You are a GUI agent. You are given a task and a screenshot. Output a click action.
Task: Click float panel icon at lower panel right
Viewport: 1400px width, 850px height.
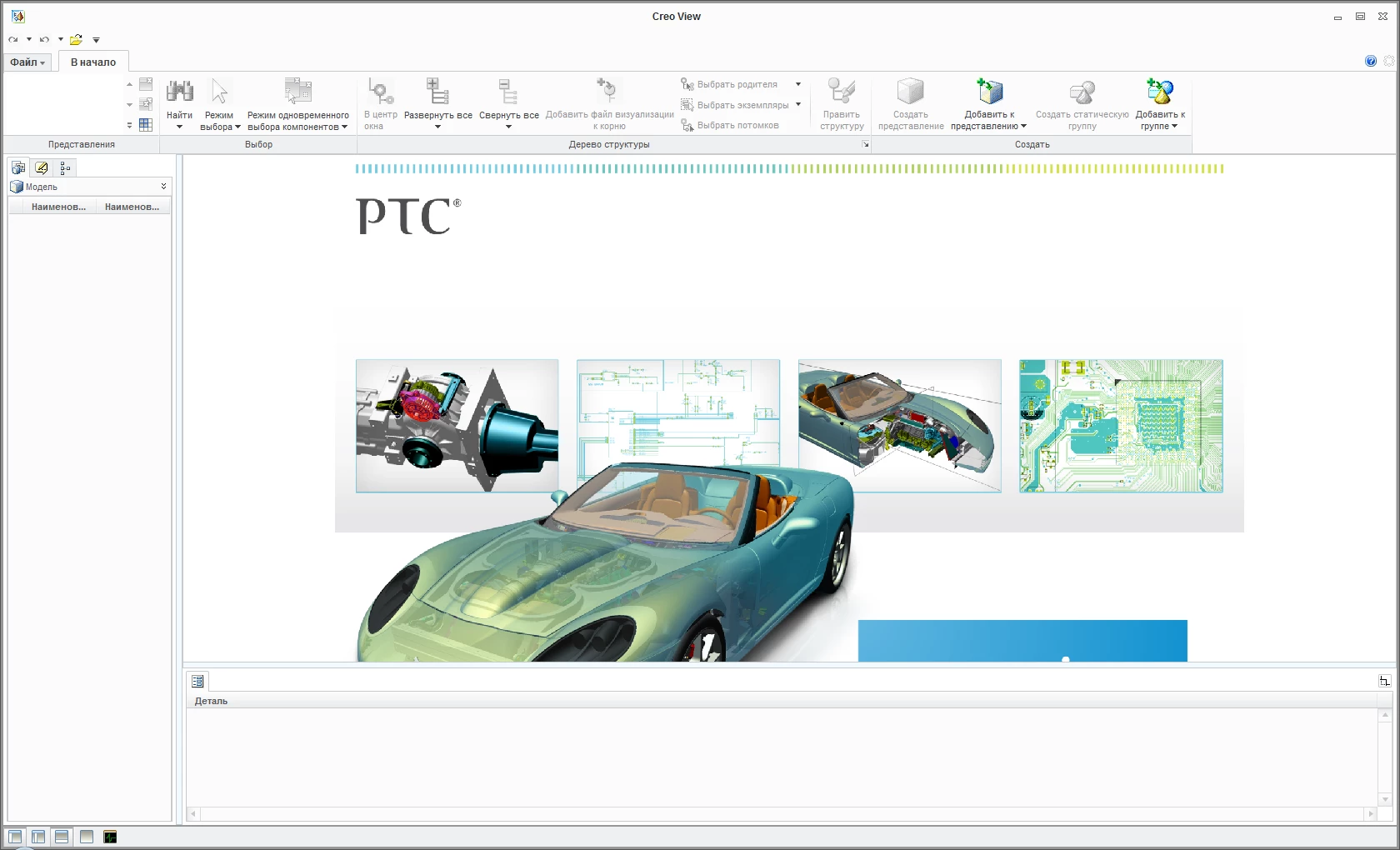coord(1384,681)
